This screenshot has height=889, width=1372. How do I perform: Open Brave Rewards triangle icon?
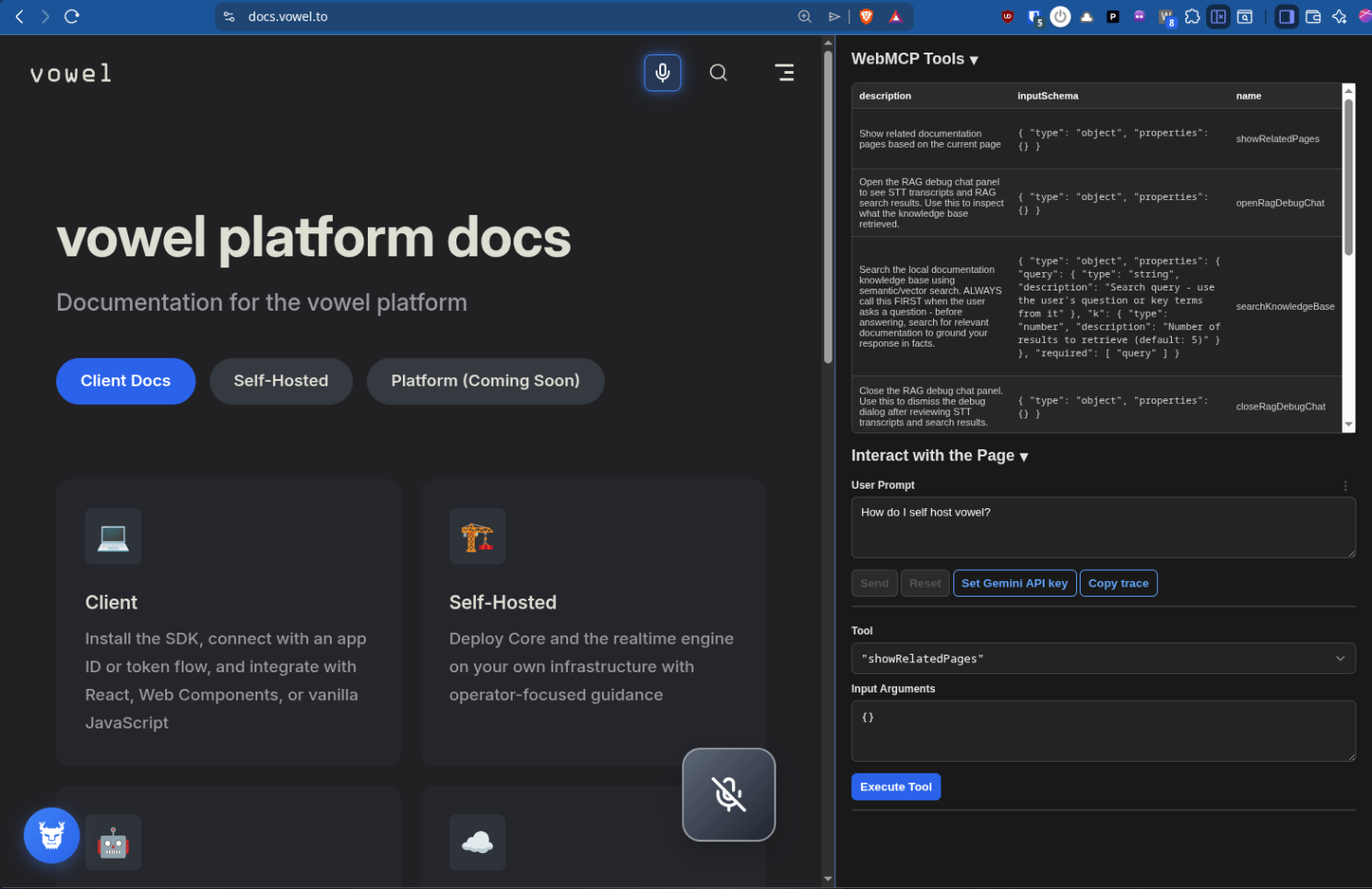(895, 17)
